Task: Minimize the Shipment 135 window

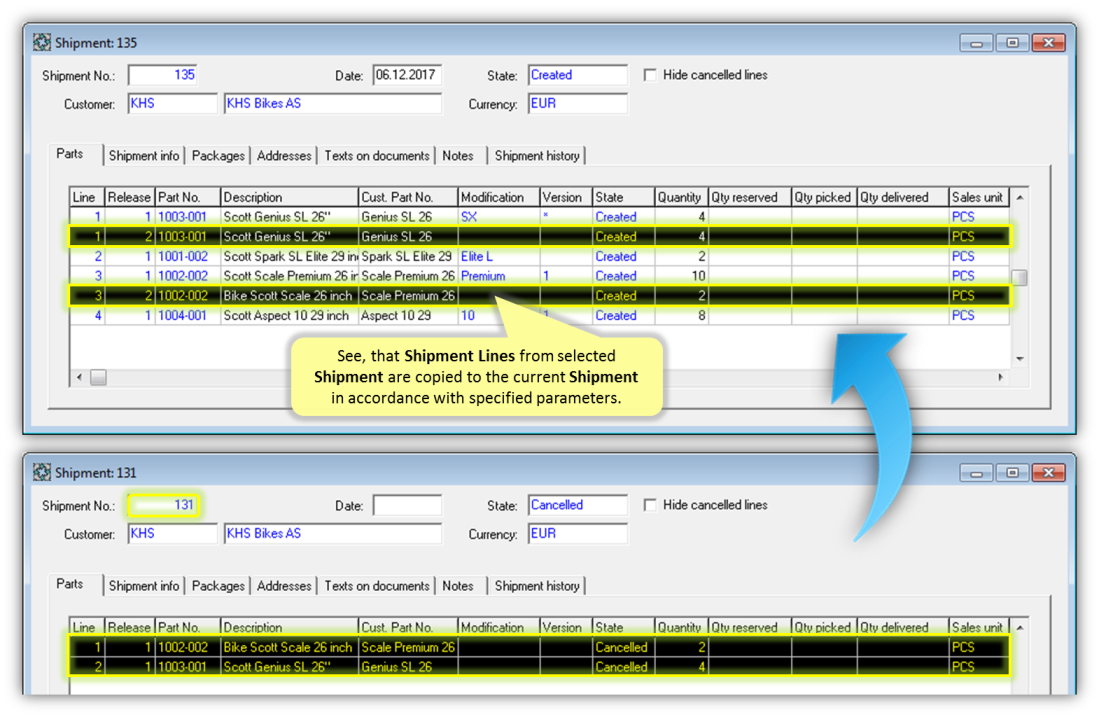Action: click(x=976, y=43)
